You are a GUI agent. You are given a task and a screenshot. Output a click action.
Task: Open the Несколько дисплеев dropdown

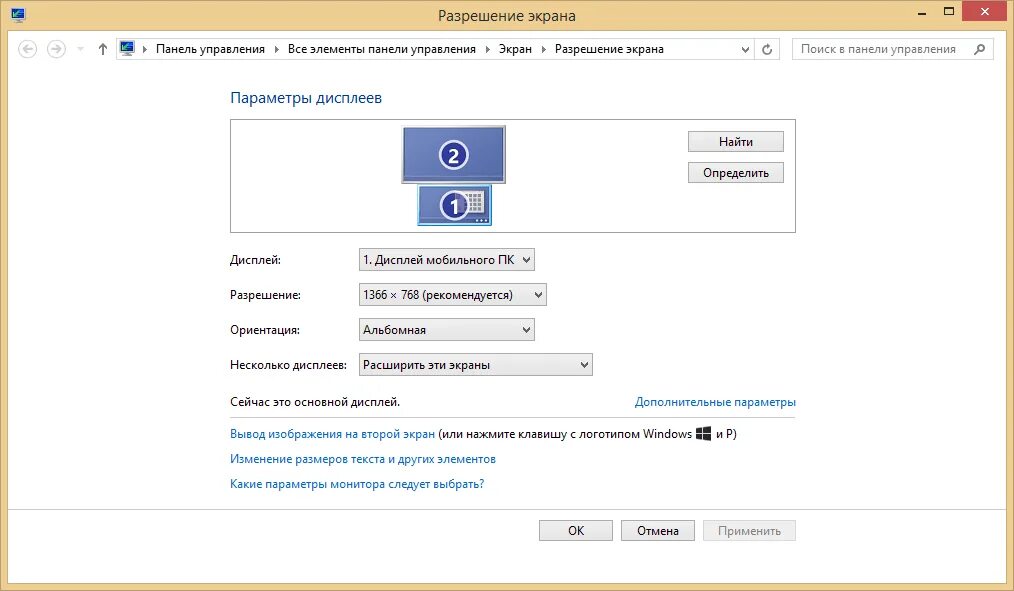[476, 365]
